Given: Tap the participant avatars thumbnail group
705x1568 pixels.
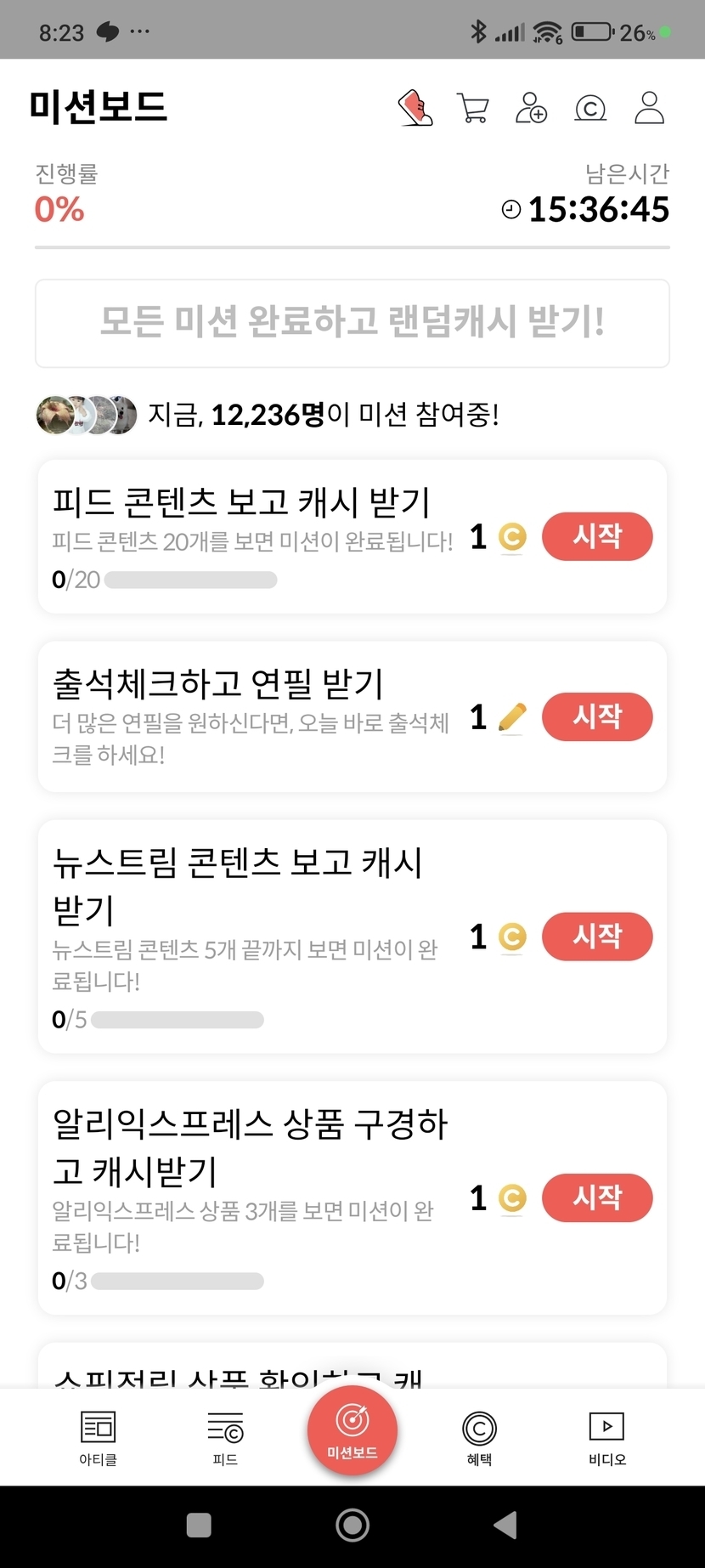Looking at the screenshot, I should (x=87, y=415).
